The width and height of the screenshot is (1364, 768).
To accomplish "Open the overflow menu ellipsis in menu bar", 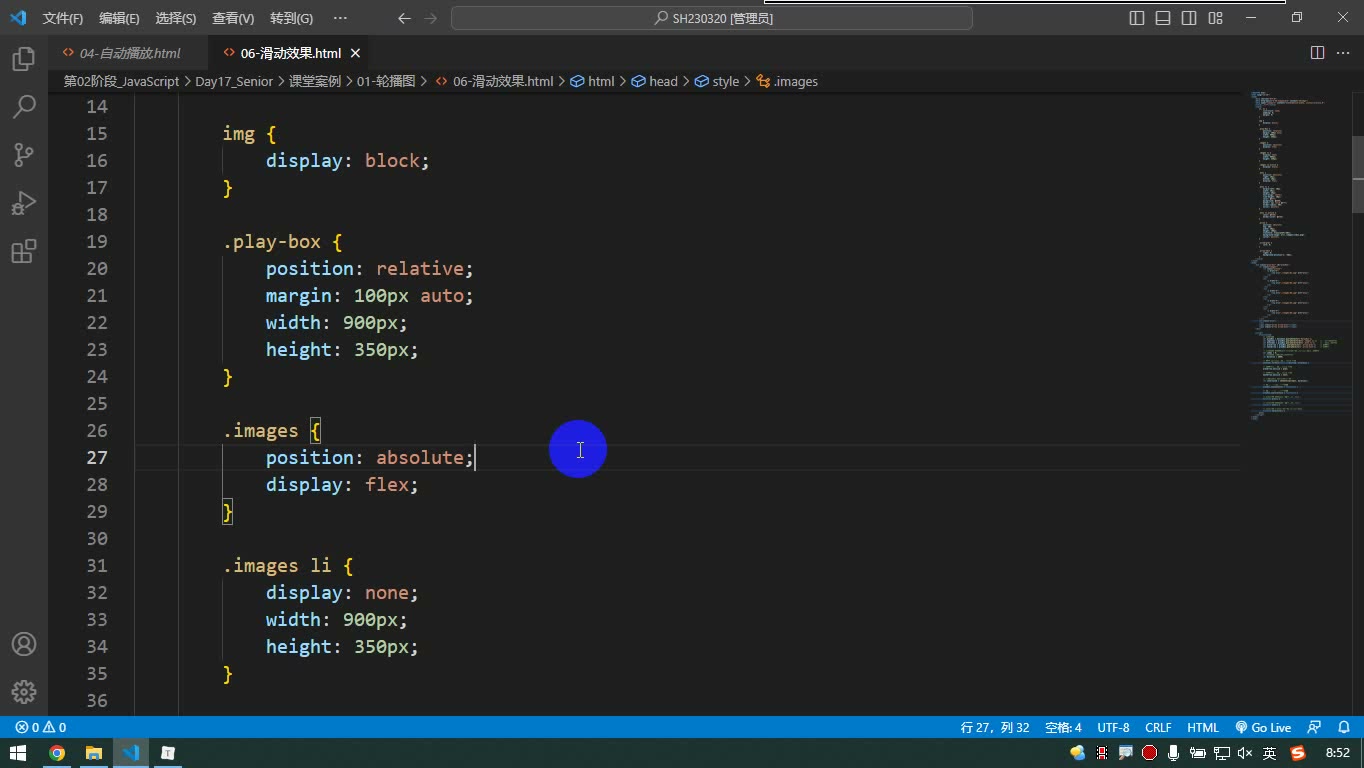I will pyautogui.click(x=340, y=18).
